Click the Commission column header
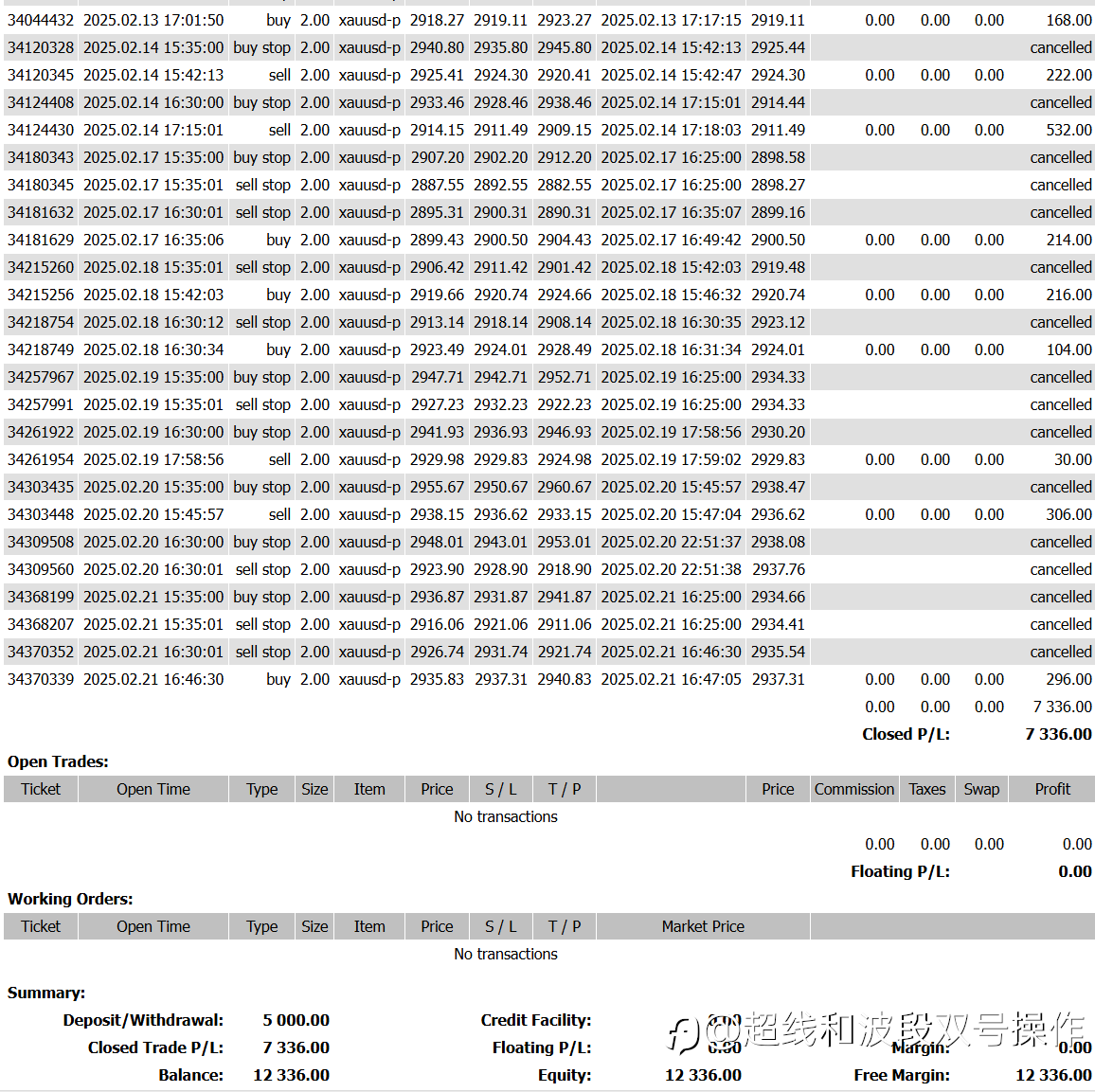This screenshot has height=1092, width=1095. 854,789
